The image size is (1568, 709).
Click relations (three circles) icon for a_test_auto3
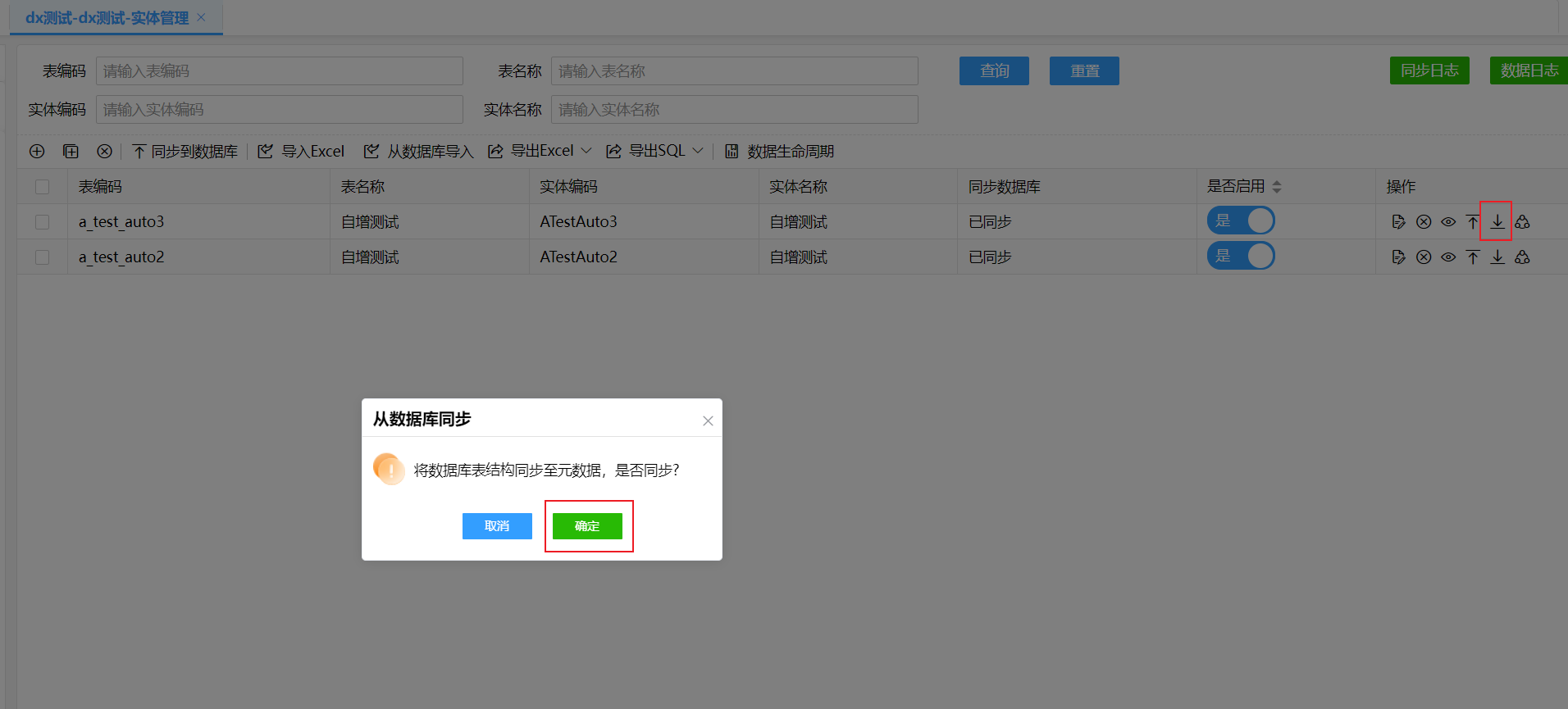coord(1522,222)
